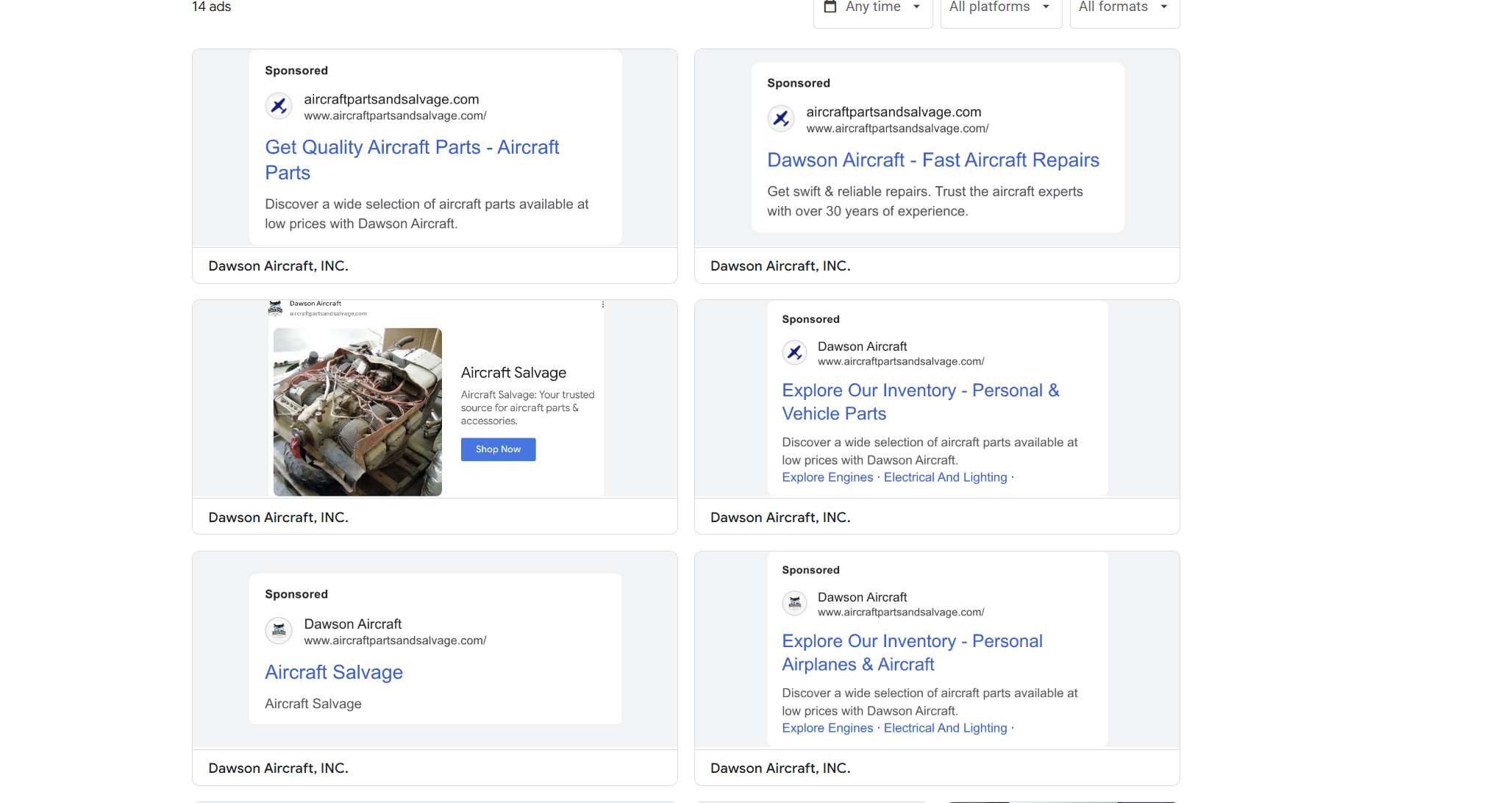Click Explore Engines sitelink in the Personal Airplanes & Aircraft ad
Image resolution: width=1512 pixels, height=803 pixels.
click(827, 728)
